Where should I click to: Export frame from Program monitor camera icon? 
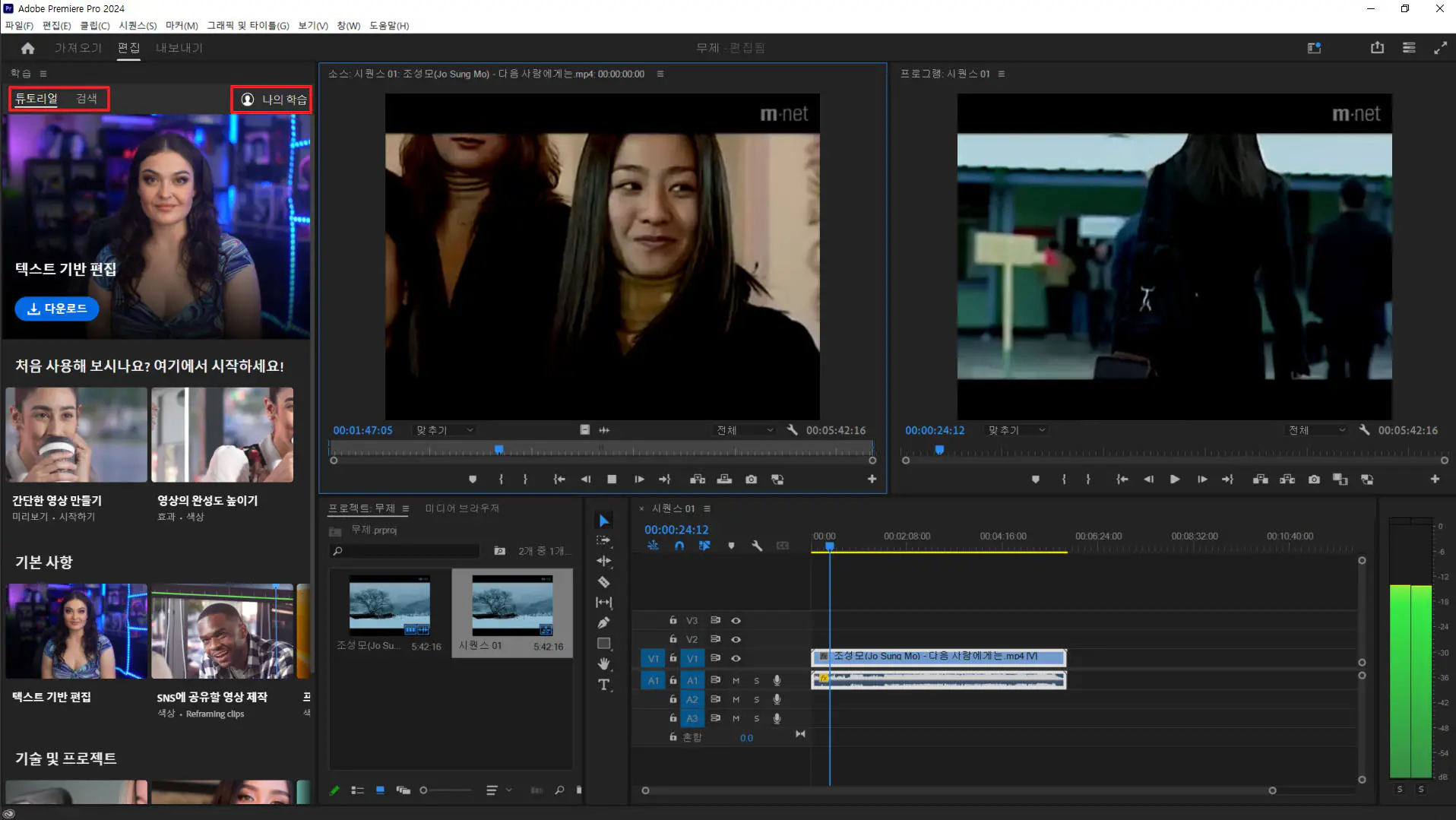(1314, 480)
